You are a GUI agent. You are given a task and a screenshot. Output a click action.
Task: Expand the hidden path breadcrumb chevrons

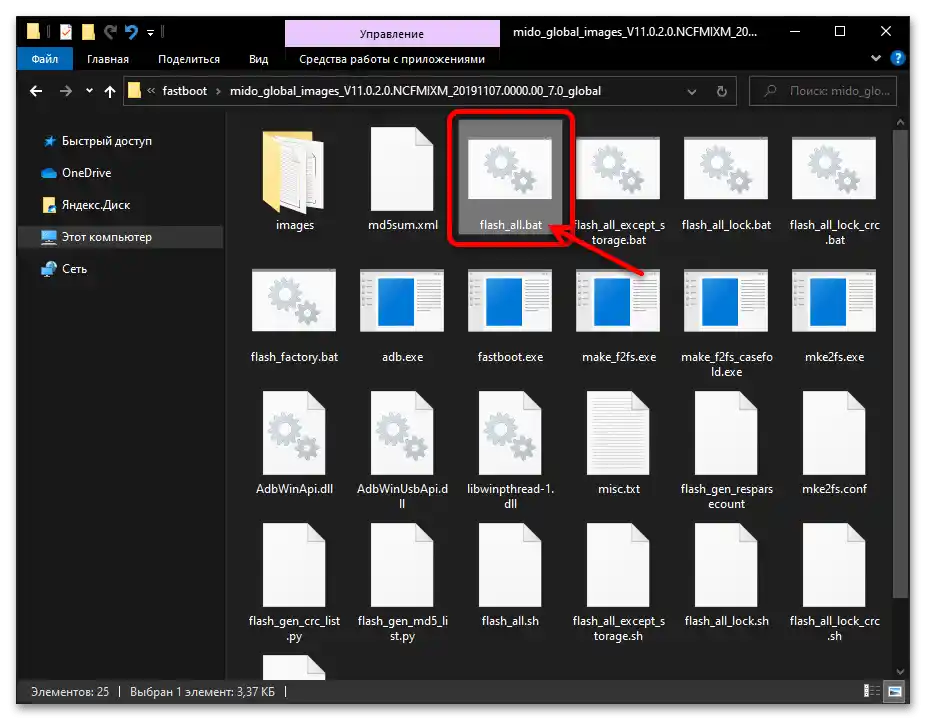tap(151, 91)
